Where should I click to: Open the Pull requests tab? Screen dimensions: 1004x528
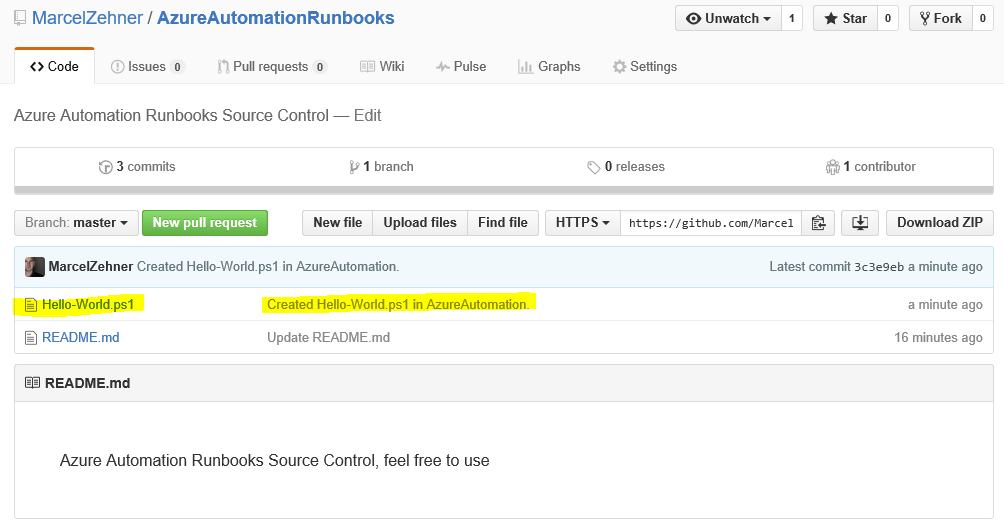(271, 67)
